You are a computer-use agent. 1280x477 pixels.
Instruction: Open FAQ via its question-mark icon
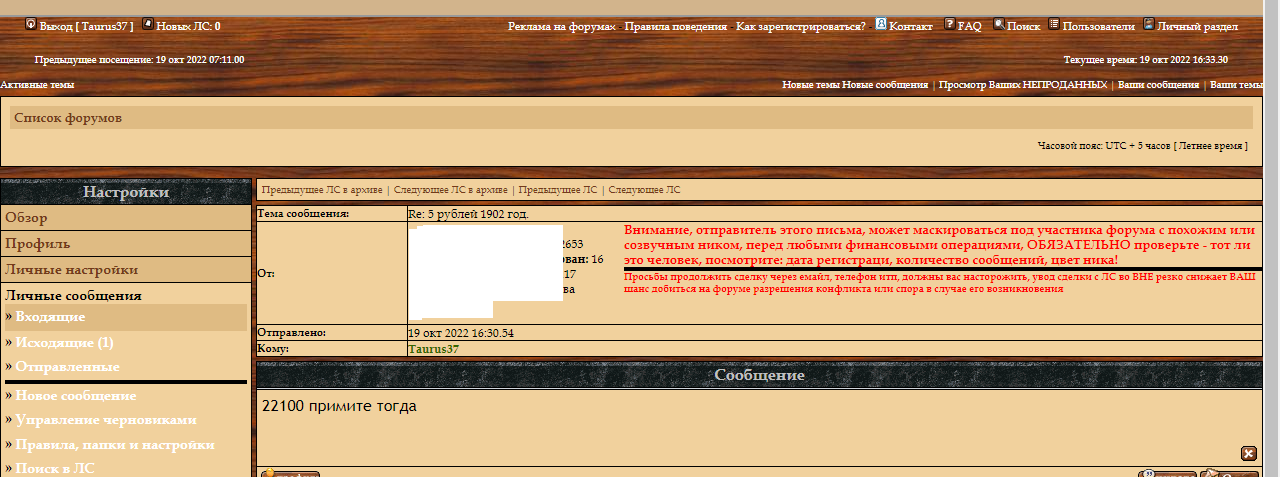[x=950, y=24]
